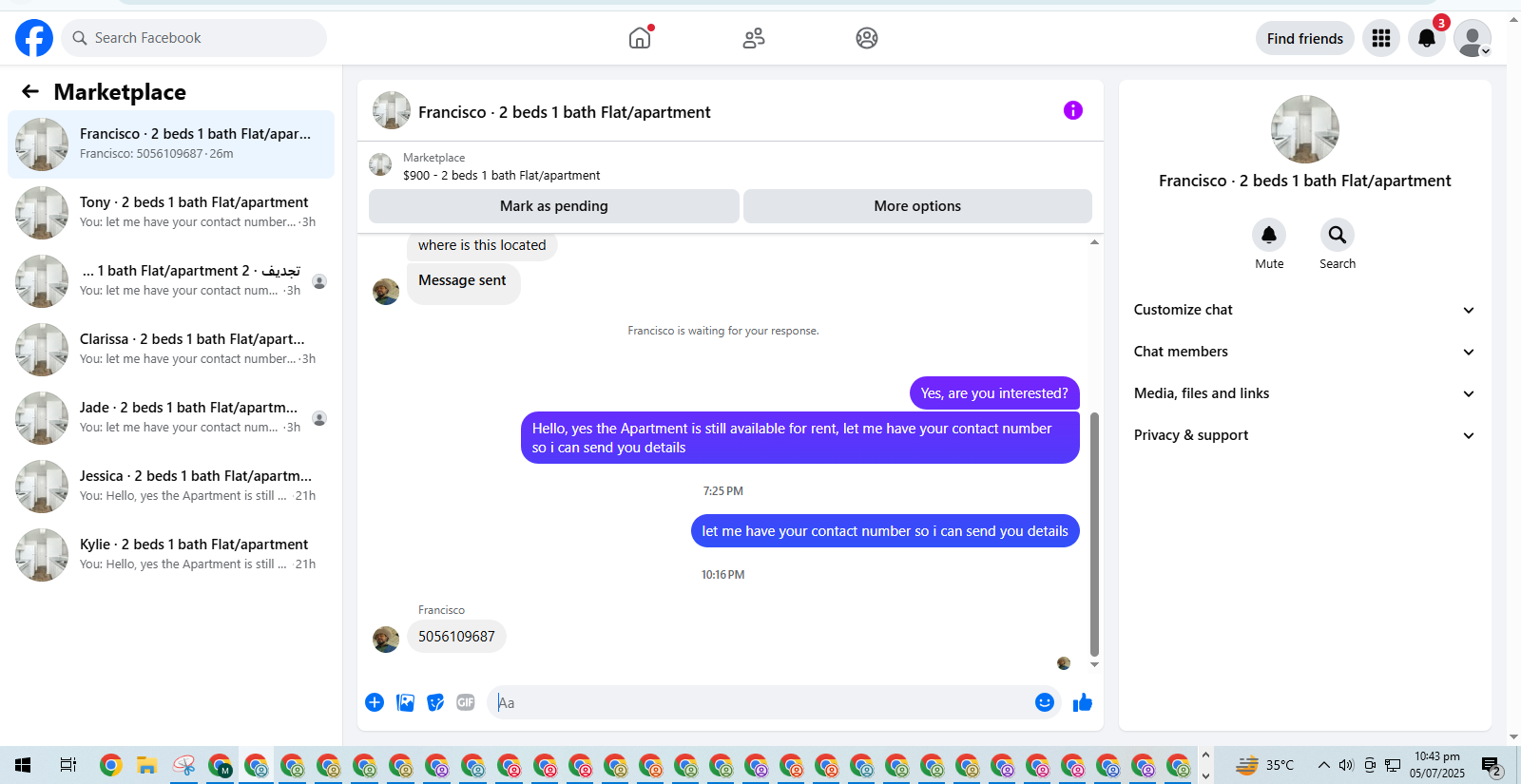Click the 'where is this located' message
Screen dimensions: 1521x784
pyautogui.click(x=482, y=245)
